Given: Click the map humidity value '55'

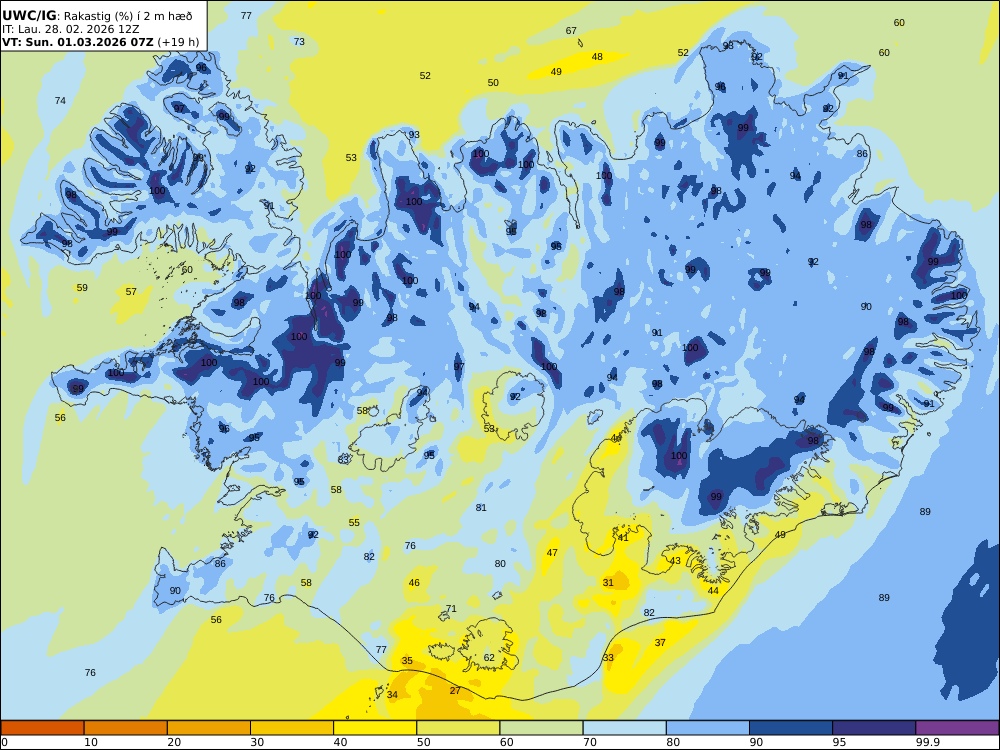Looking at the screenshot, I should (x=354, y=522).
